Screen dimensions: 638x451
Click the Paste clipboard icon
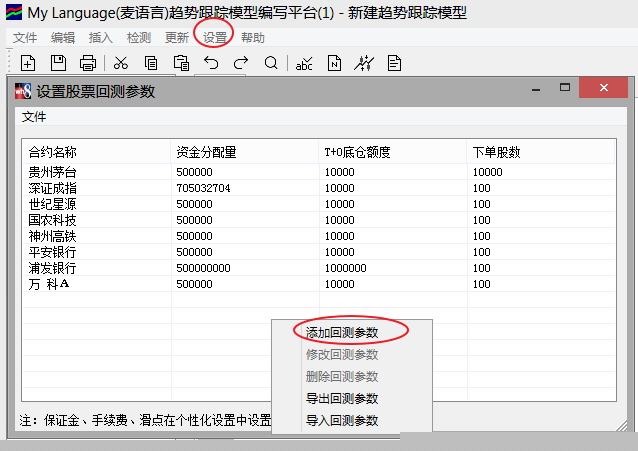coord(181,64)
